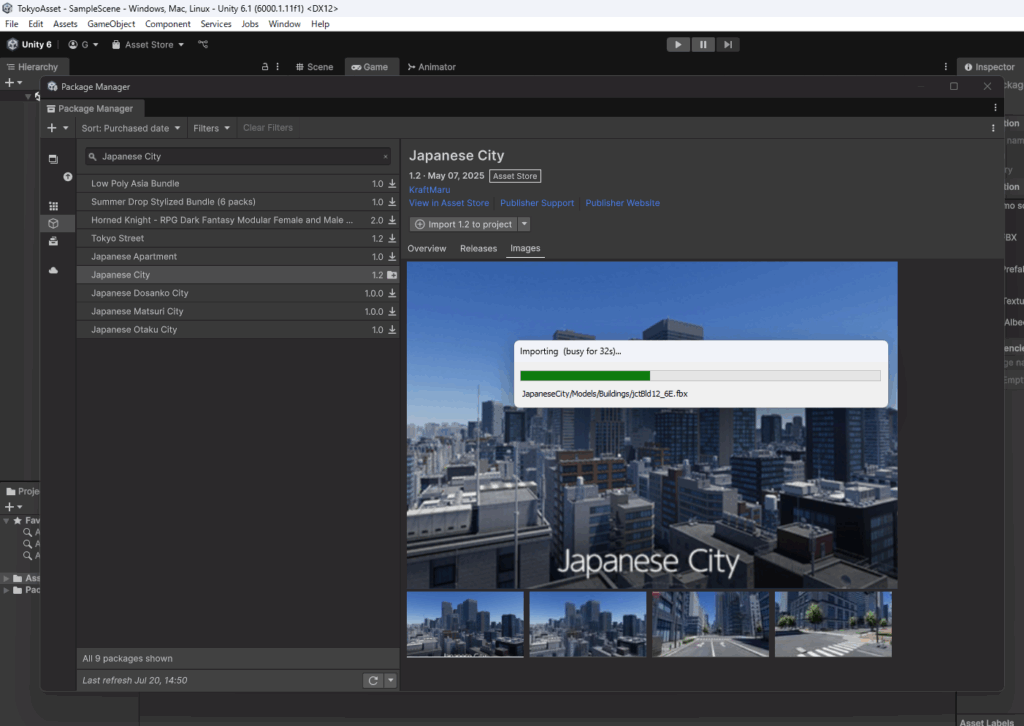
Task: Collapse the Favorites tree in Project panel
Action: point(6,521)
